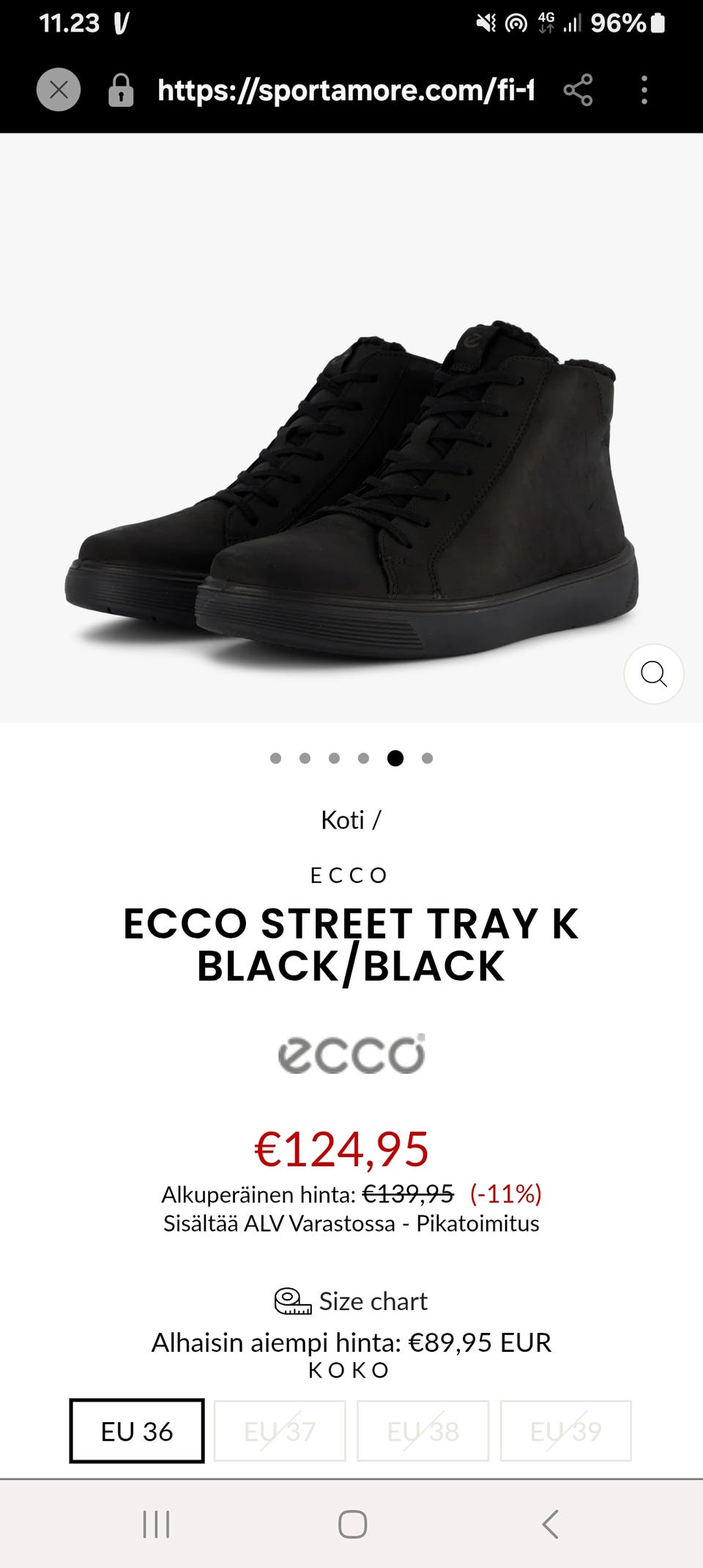The height and width of the screenshot is (1568, 703).
Task: Tap the sportamore URL address field
Action: (346, 90)
